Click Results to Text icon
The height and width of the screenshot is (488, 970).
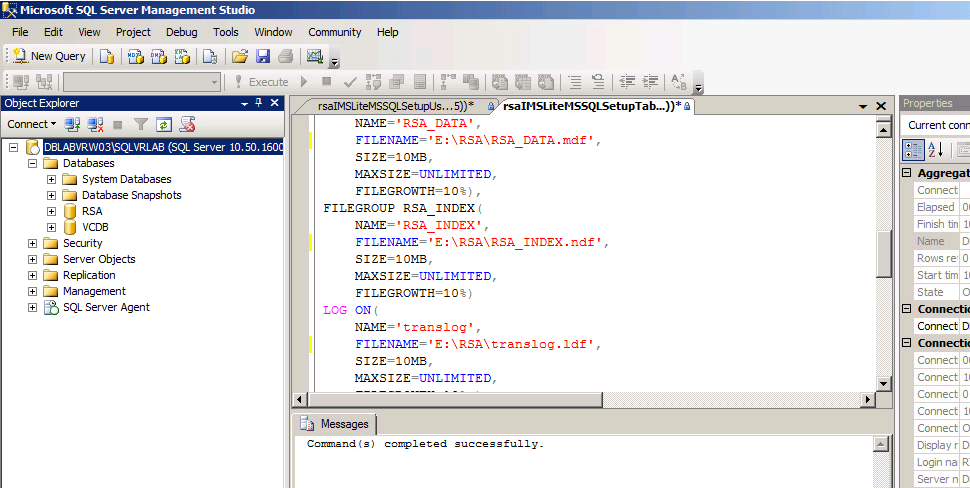click(x=500, y=82)
